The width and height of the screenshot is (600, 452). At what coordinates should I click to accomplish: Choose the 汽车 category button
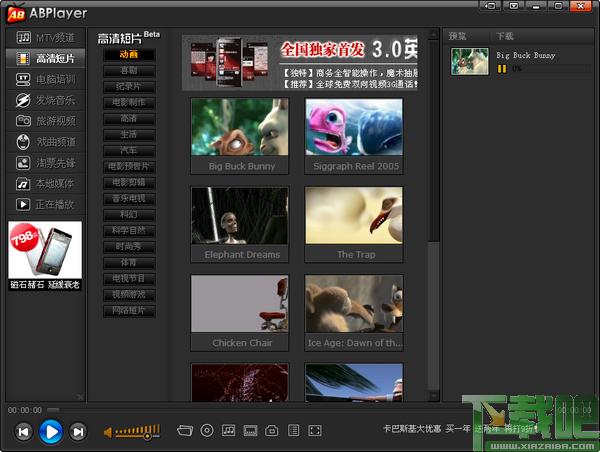[129, 150]
